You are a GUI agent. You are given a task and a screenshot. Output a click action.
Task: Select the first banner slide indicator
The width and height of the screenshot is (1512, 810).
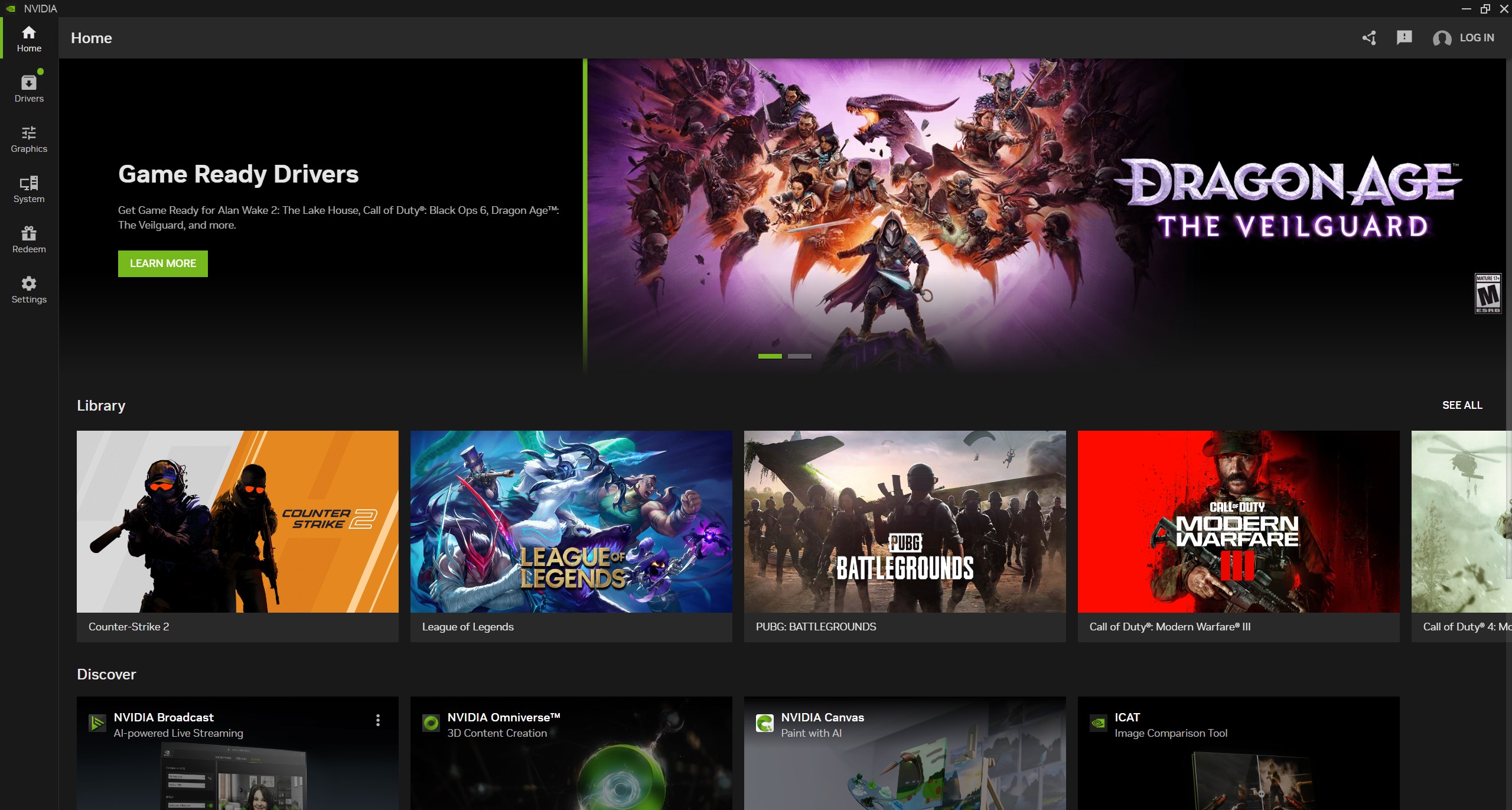(770, 356)
